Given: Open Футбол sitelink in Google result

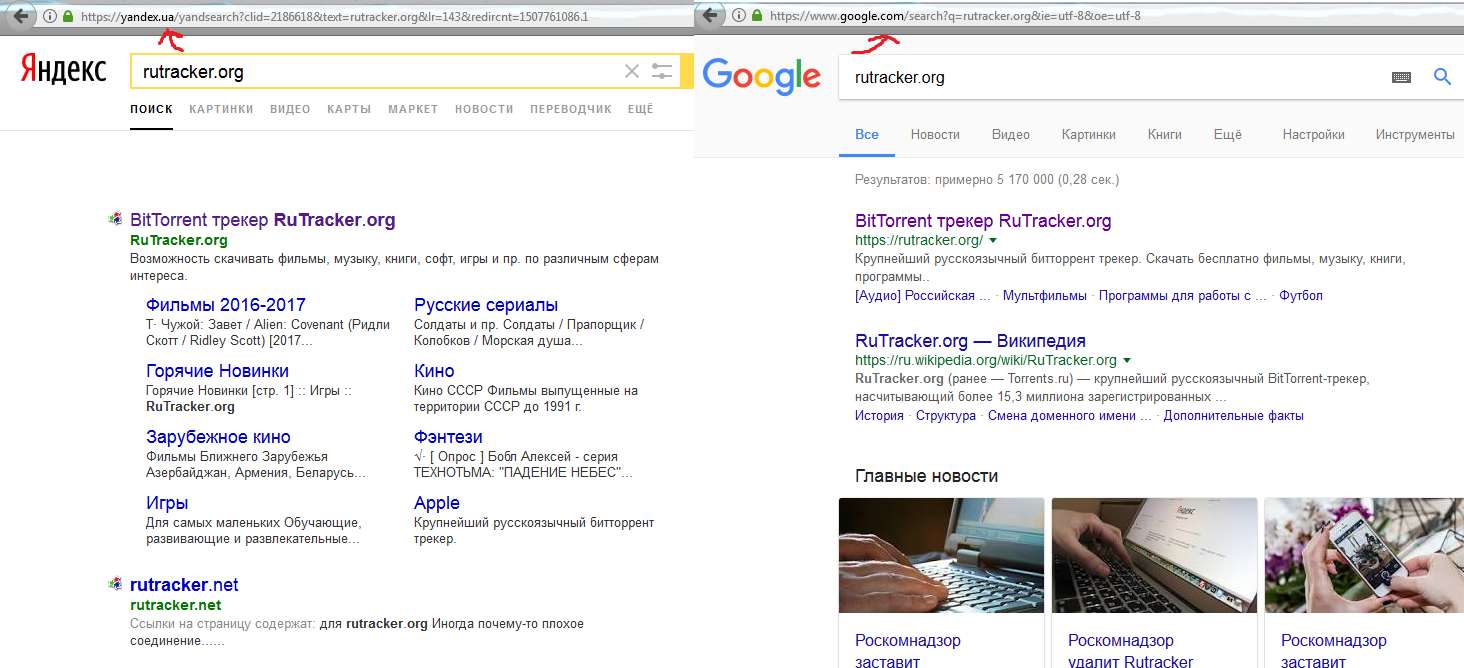Looking at the screenshot, I should click(x=1301, y=295).
